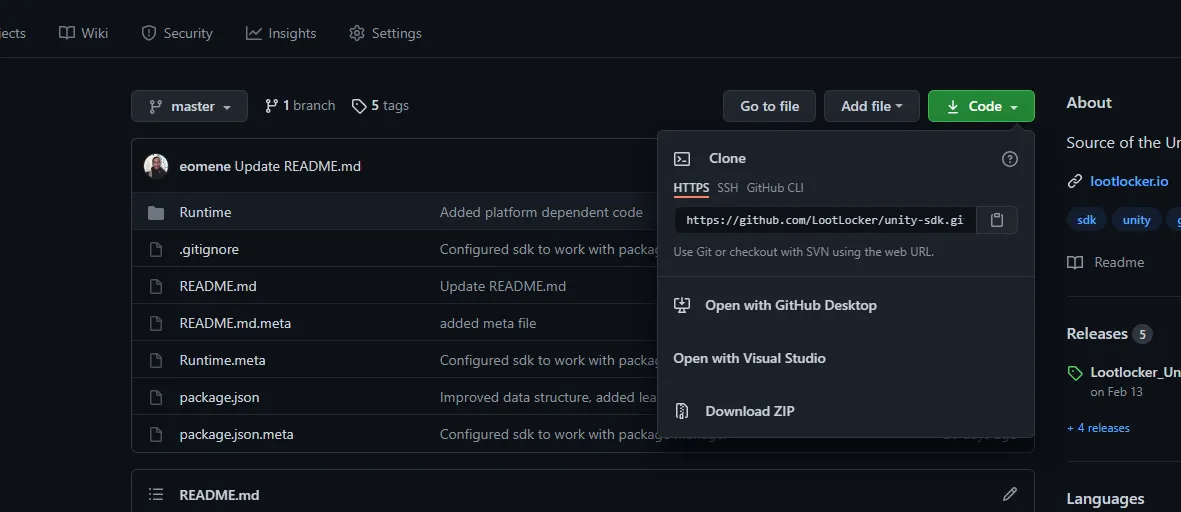1181x512 pixels.
Task: Open the Add file dropdown
Action: [x=871, y=106]
